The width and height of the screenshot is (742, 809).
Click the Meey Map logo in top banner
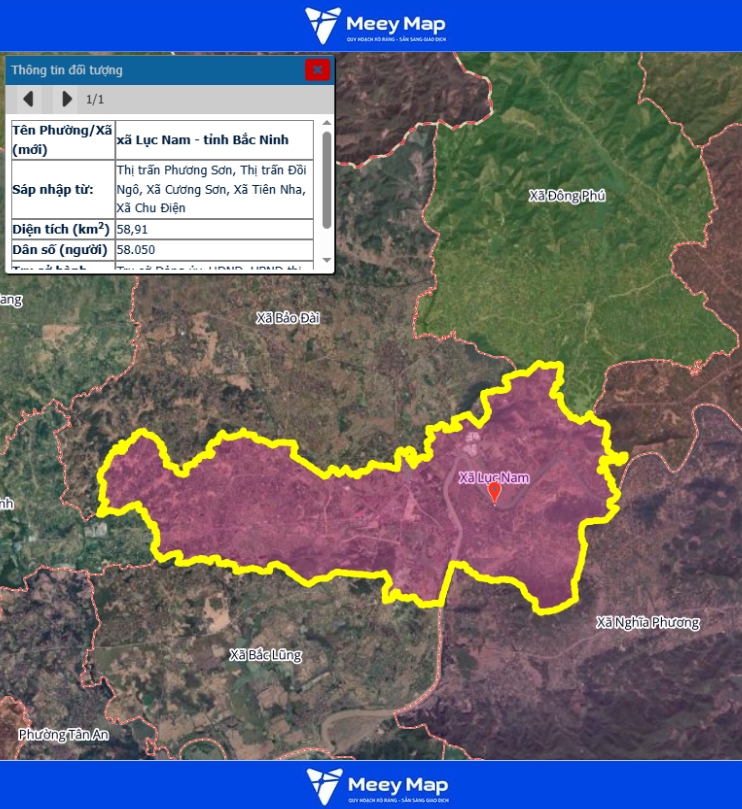tap(375, 24)
